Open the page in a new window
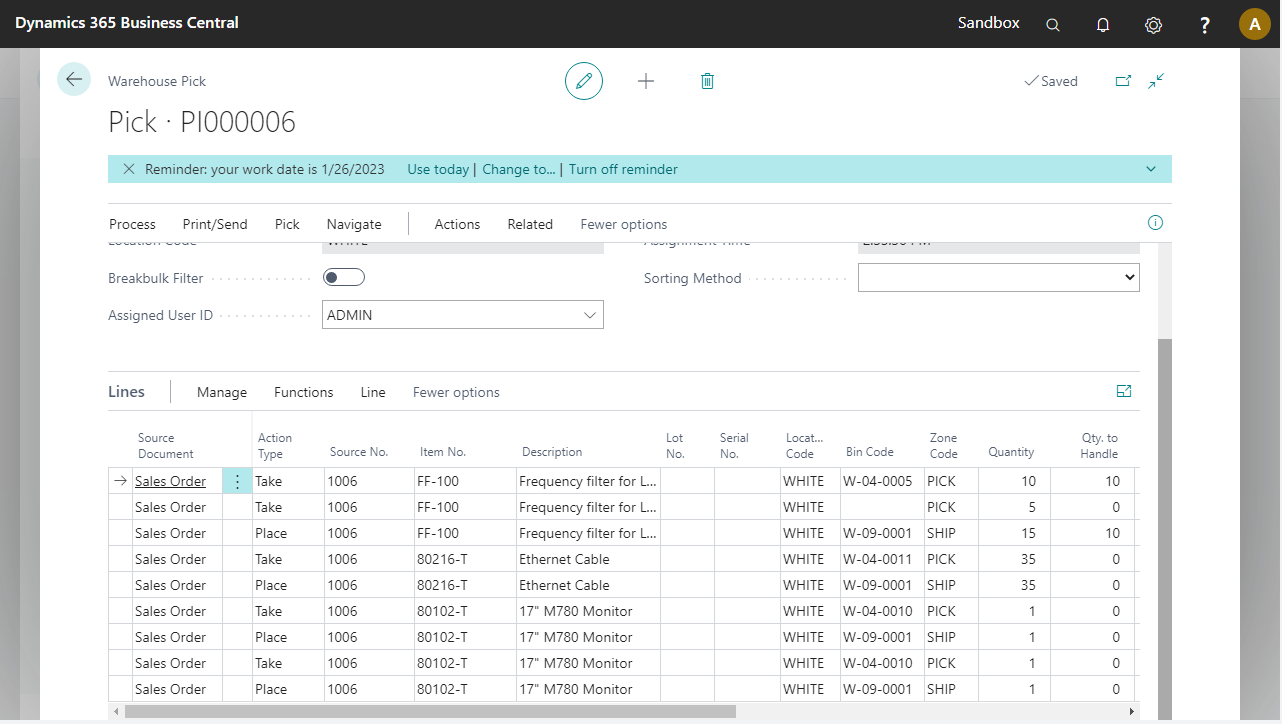This screenshot has height=724, width=1282. coord(1123,81)
